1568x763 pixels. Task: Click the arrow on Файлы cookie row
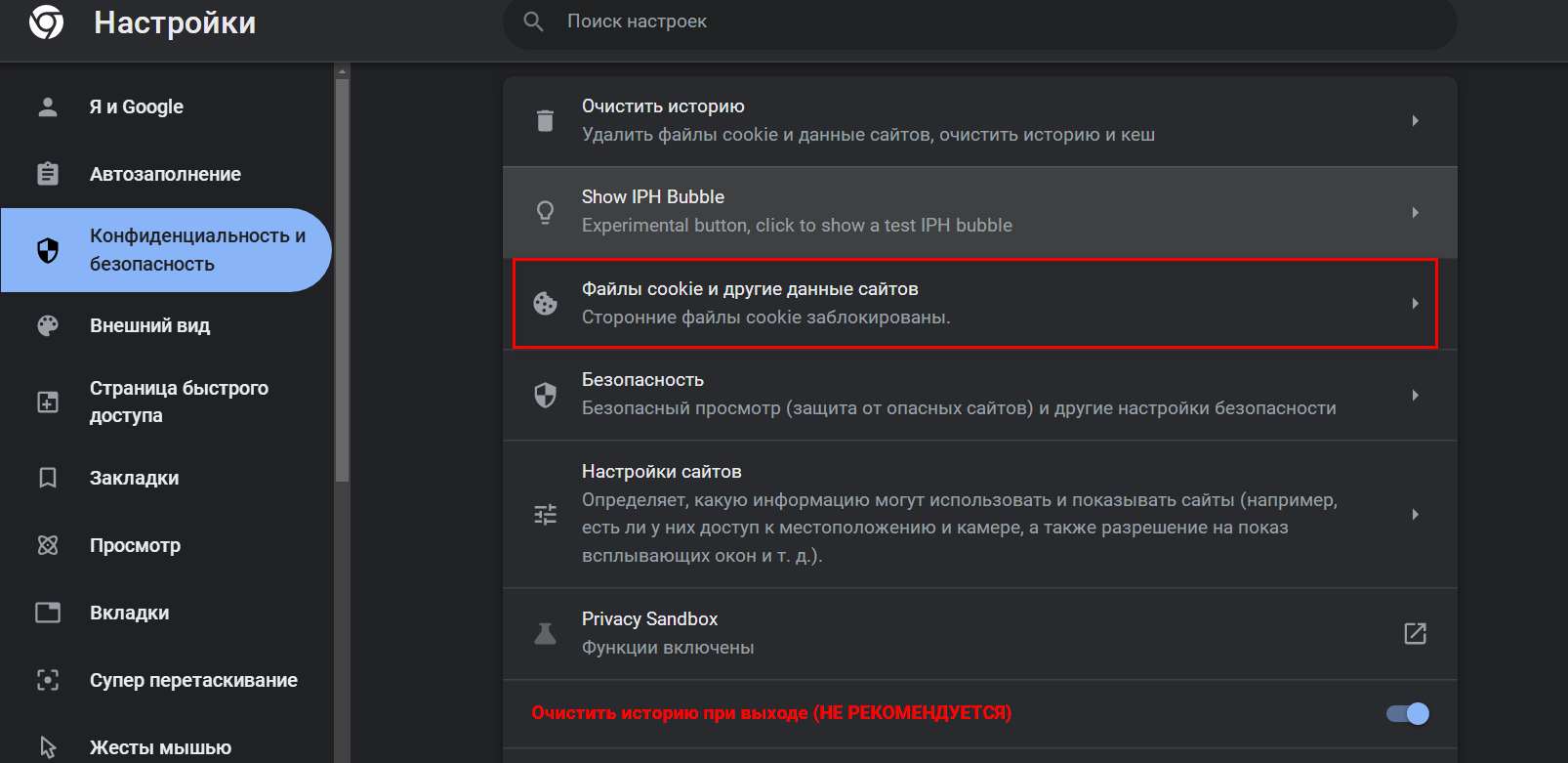pos(1415,303)
